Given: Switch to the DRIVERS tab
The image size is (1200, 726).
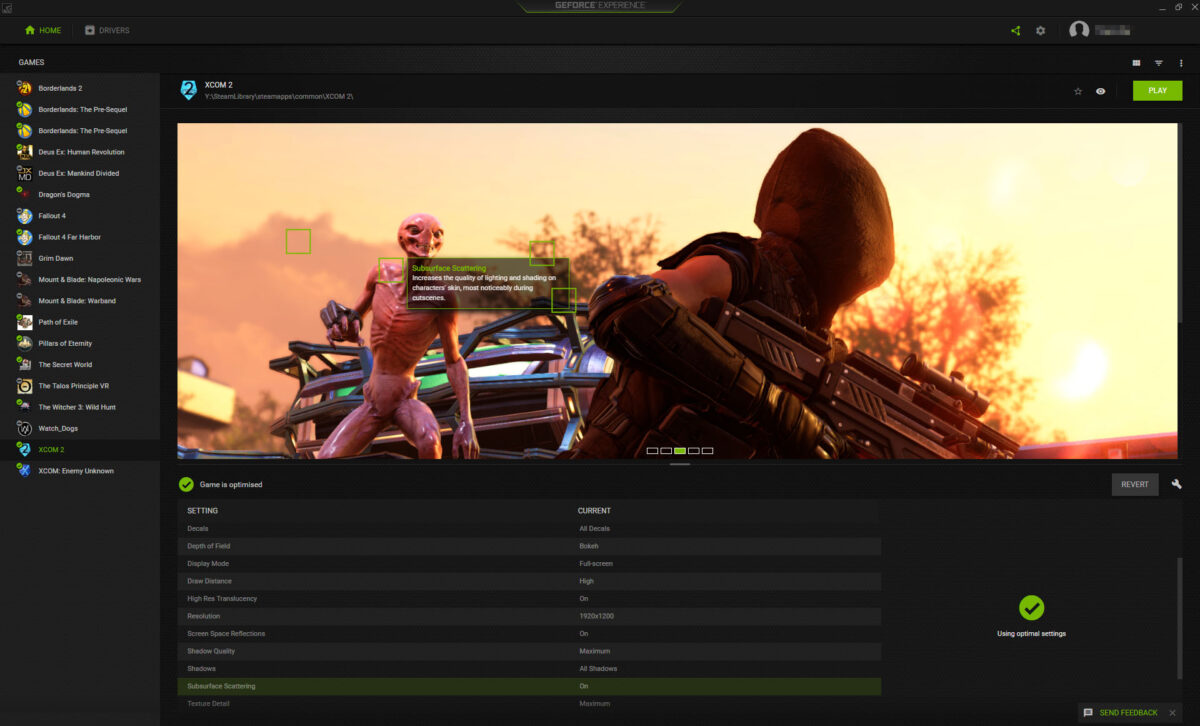Looking at the screenshot, I should pos(106,30).
